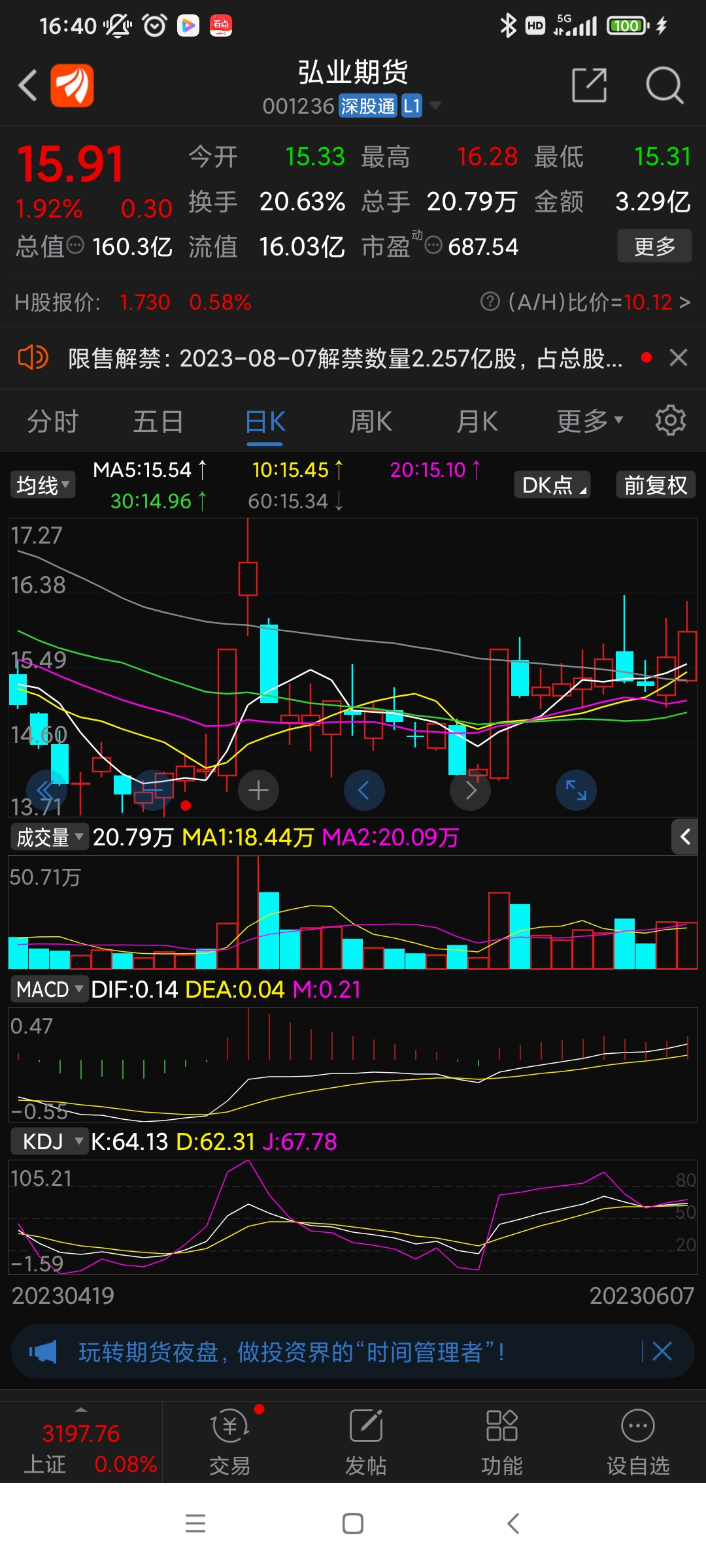706x1568 pixels.
Task: Dismiss the 限售解禁 notice
Action: pyautogui.click(x=679, y=357)
